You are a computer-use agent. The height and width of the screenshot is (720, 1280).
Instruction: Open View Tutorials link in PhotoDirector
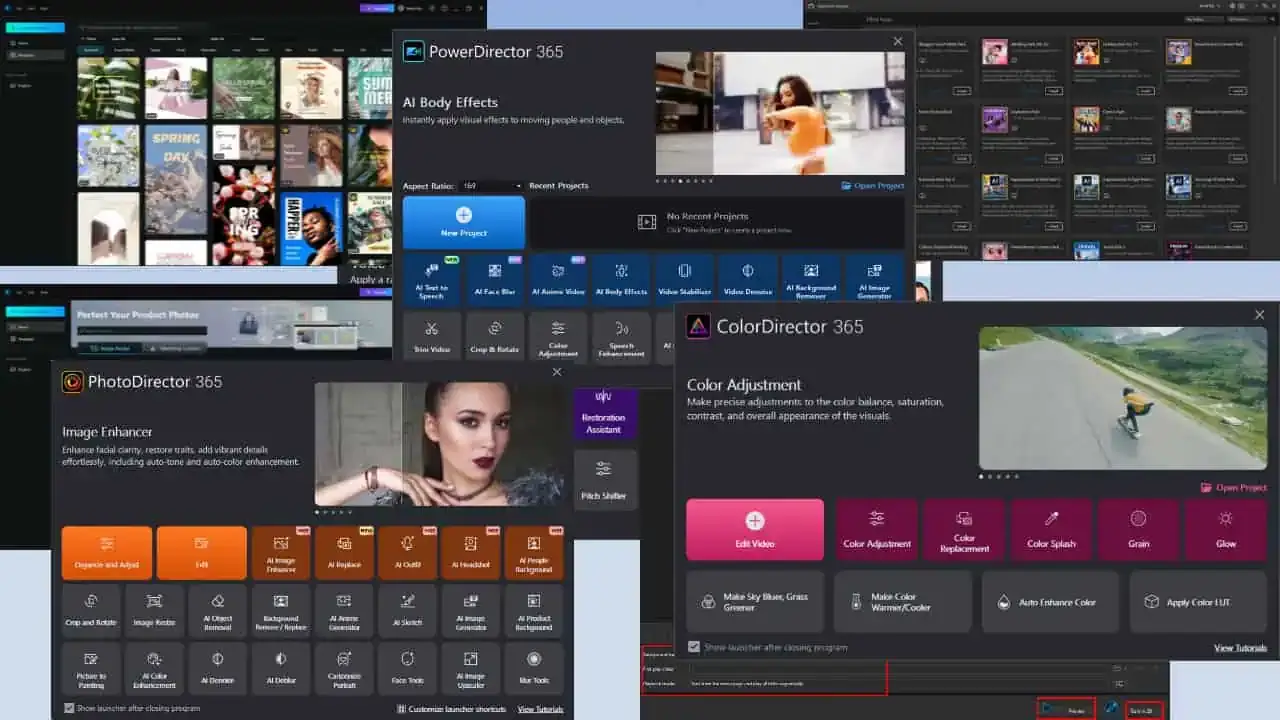540,709
